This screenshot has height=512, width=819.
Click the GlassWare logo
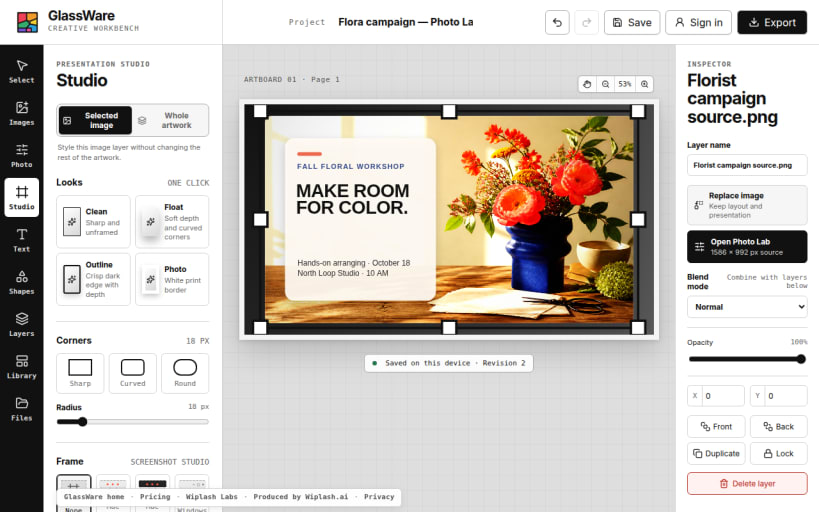click(27, 22)
